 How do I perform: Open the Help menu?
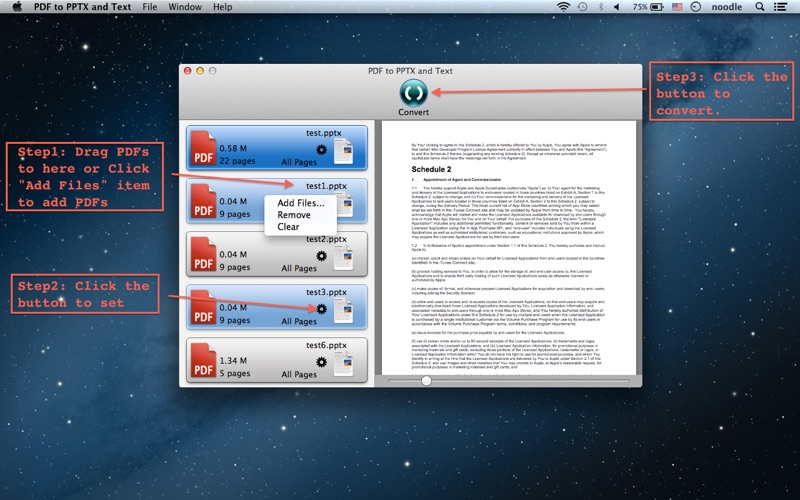click(x=222, y=7)
